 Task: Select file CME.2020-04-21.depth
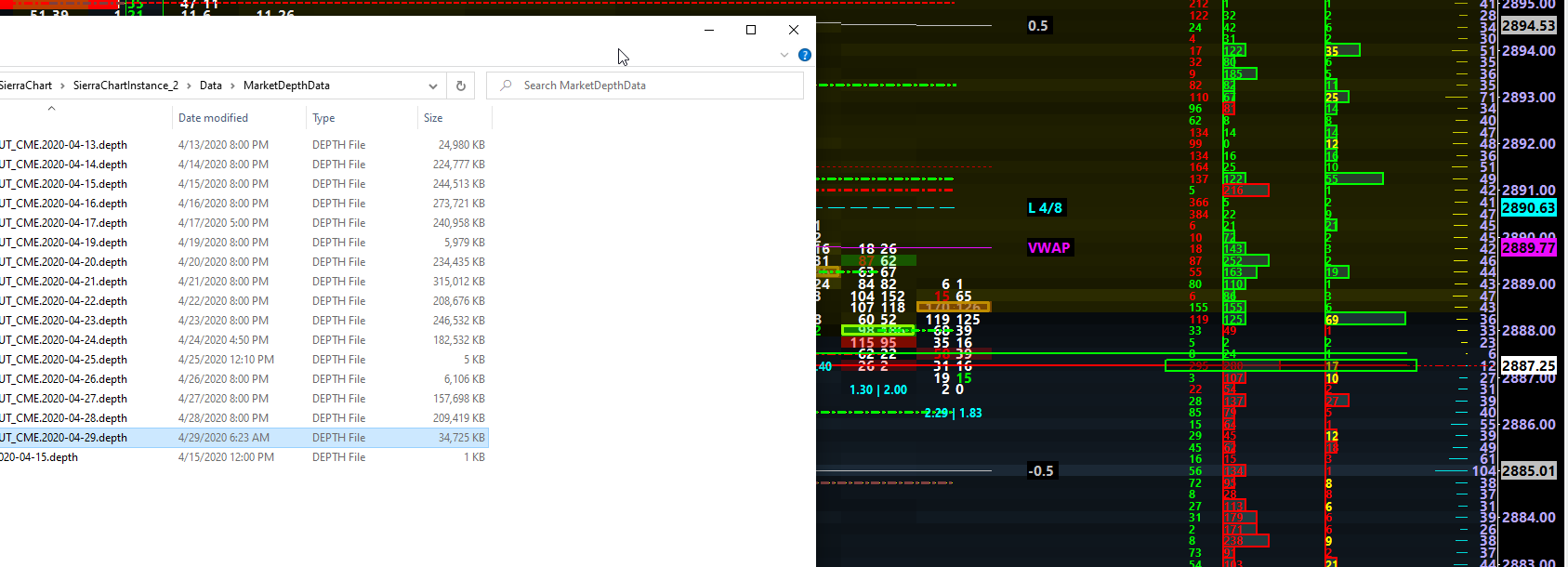(x=64, y=282)
